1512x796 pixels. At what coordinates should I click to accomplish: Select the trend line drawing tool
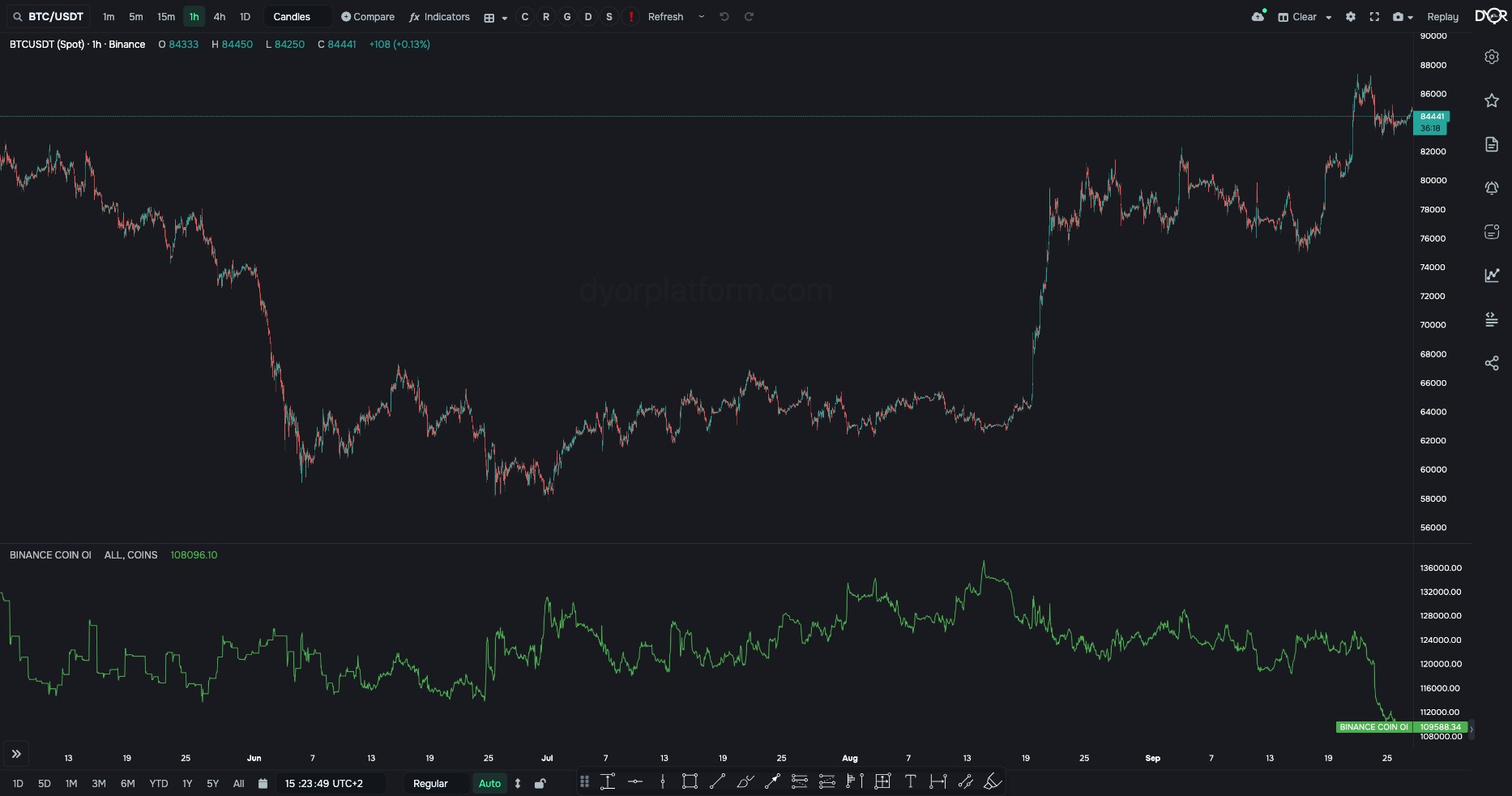[717, 781]
